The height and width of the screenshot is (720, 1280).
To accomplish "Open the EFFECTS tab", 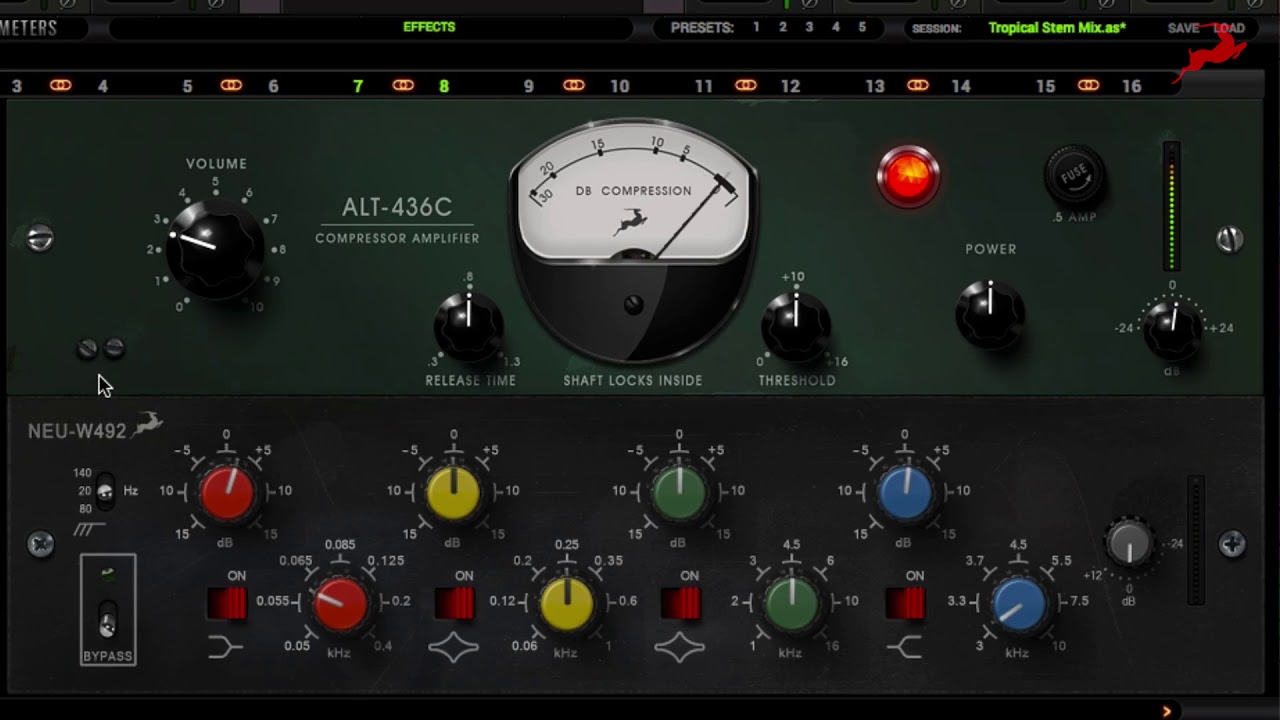I will [x=429, y=27].
